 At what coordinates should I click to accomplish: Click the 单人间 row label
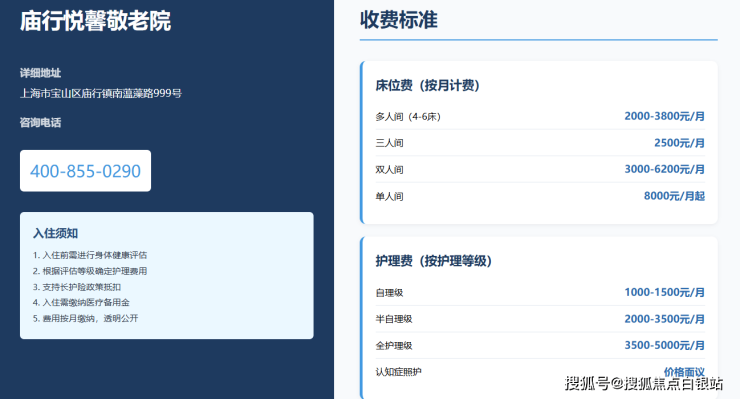[x=389, y=196]
